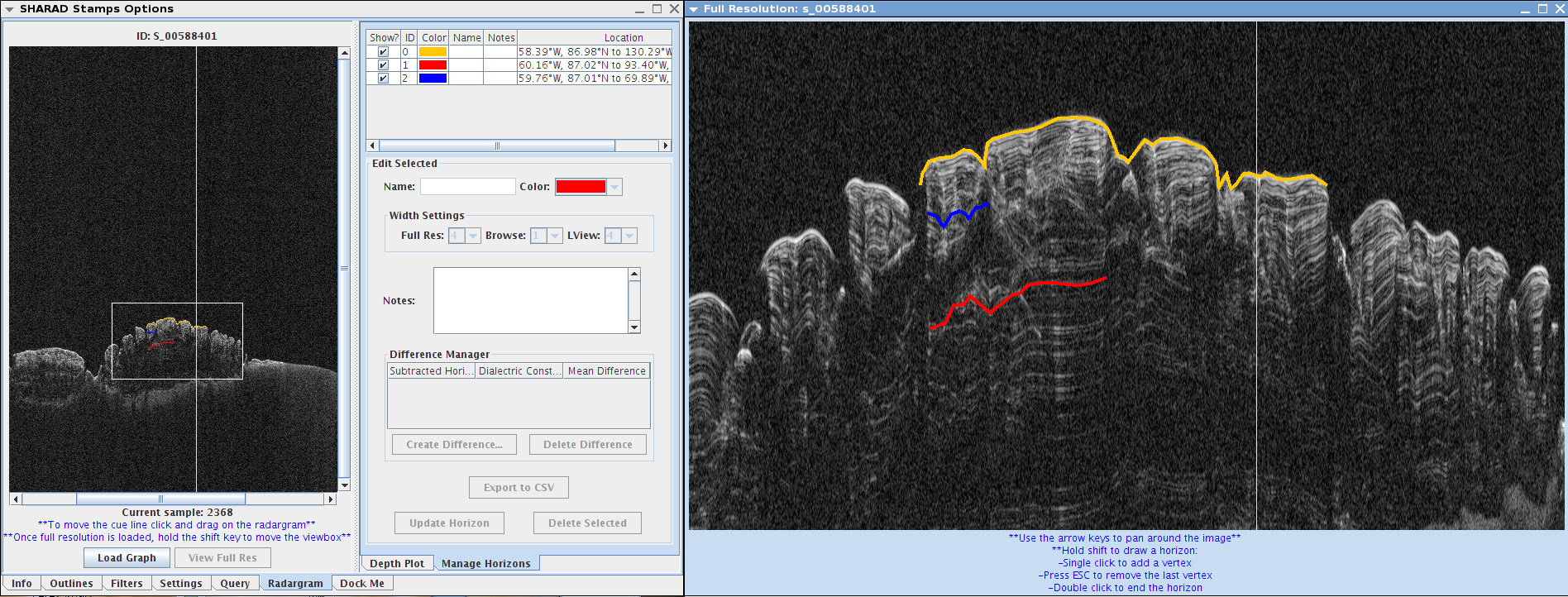Open Full Resolution window title menu arrow

click(694, 9)
